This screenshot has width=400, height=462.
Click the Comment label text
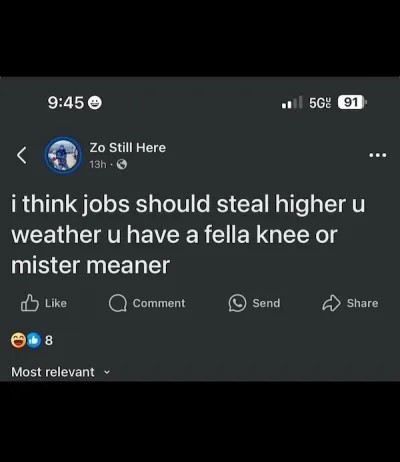(x=159, y=303)
